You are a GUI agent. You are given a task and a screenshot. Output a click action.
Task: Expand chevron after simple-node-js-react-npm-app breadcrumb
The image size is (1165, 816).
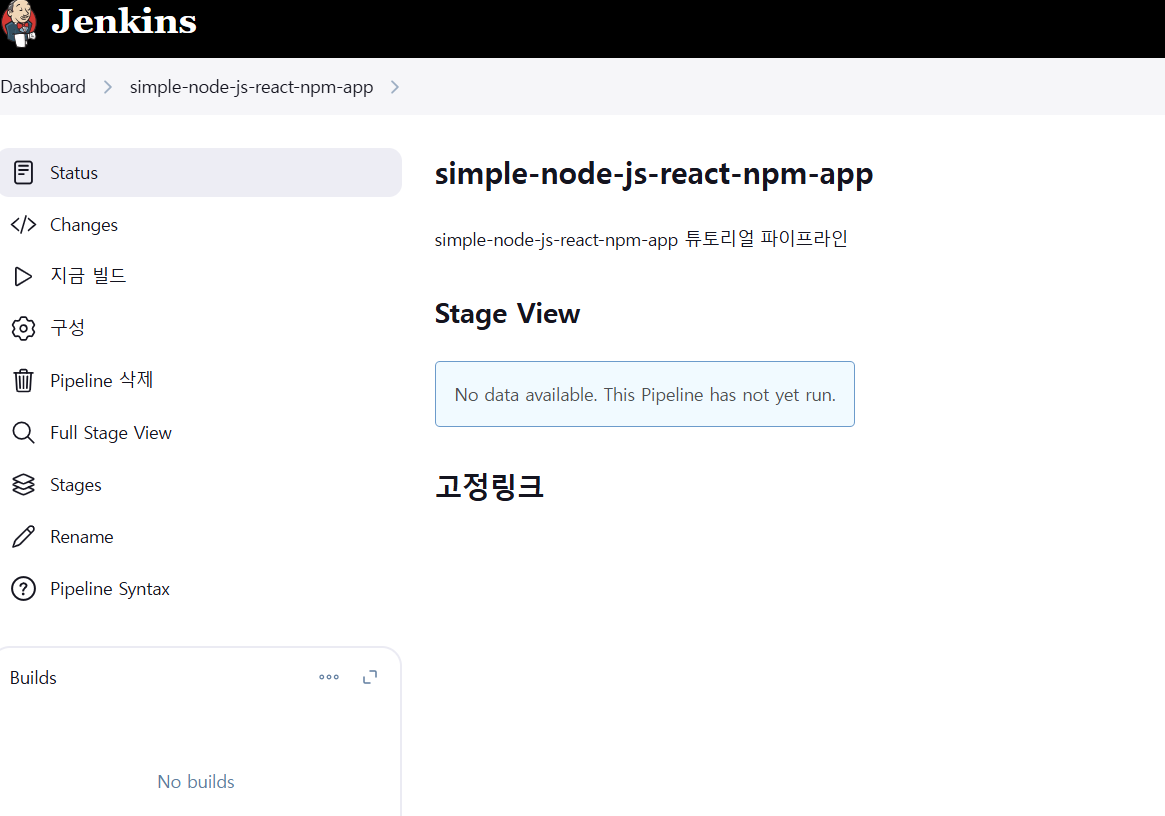(395, 87)
